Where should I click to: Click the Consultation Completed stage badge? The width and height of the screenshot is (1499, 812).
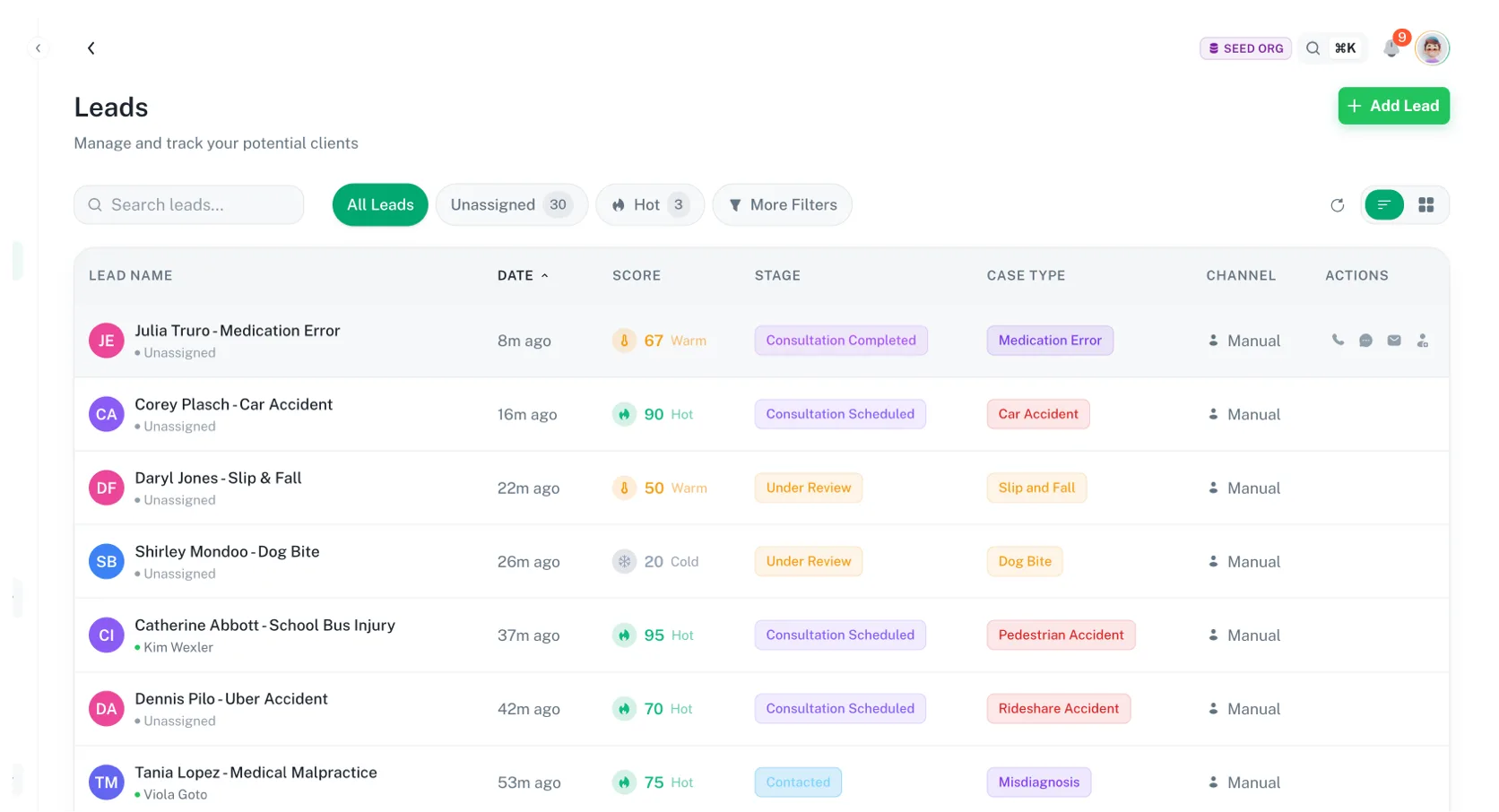[840, 341]
